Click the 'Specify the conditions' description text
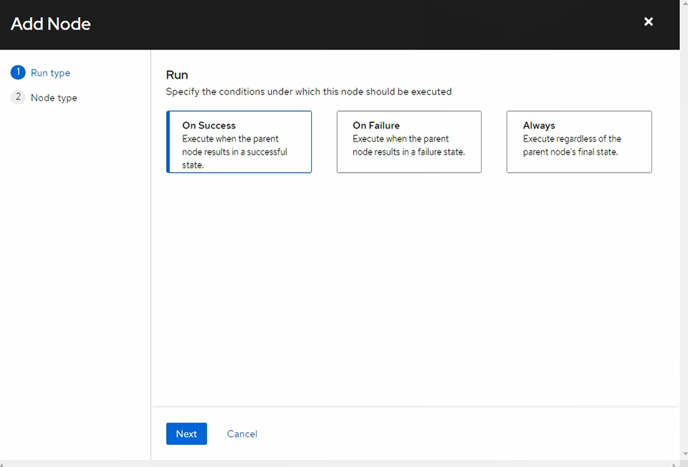 point(309,92)
